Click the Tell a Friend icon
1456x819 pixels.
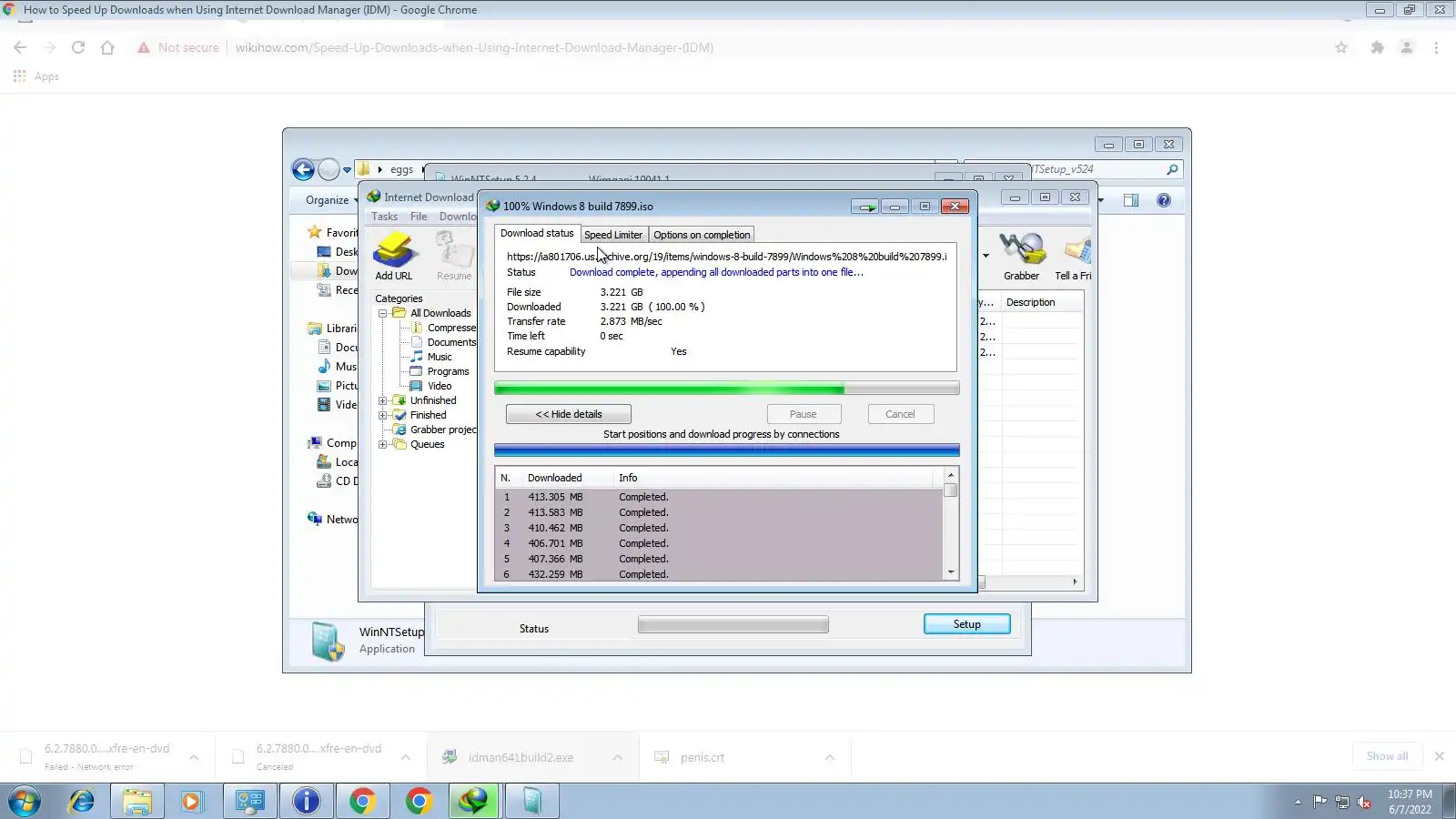1074,256
